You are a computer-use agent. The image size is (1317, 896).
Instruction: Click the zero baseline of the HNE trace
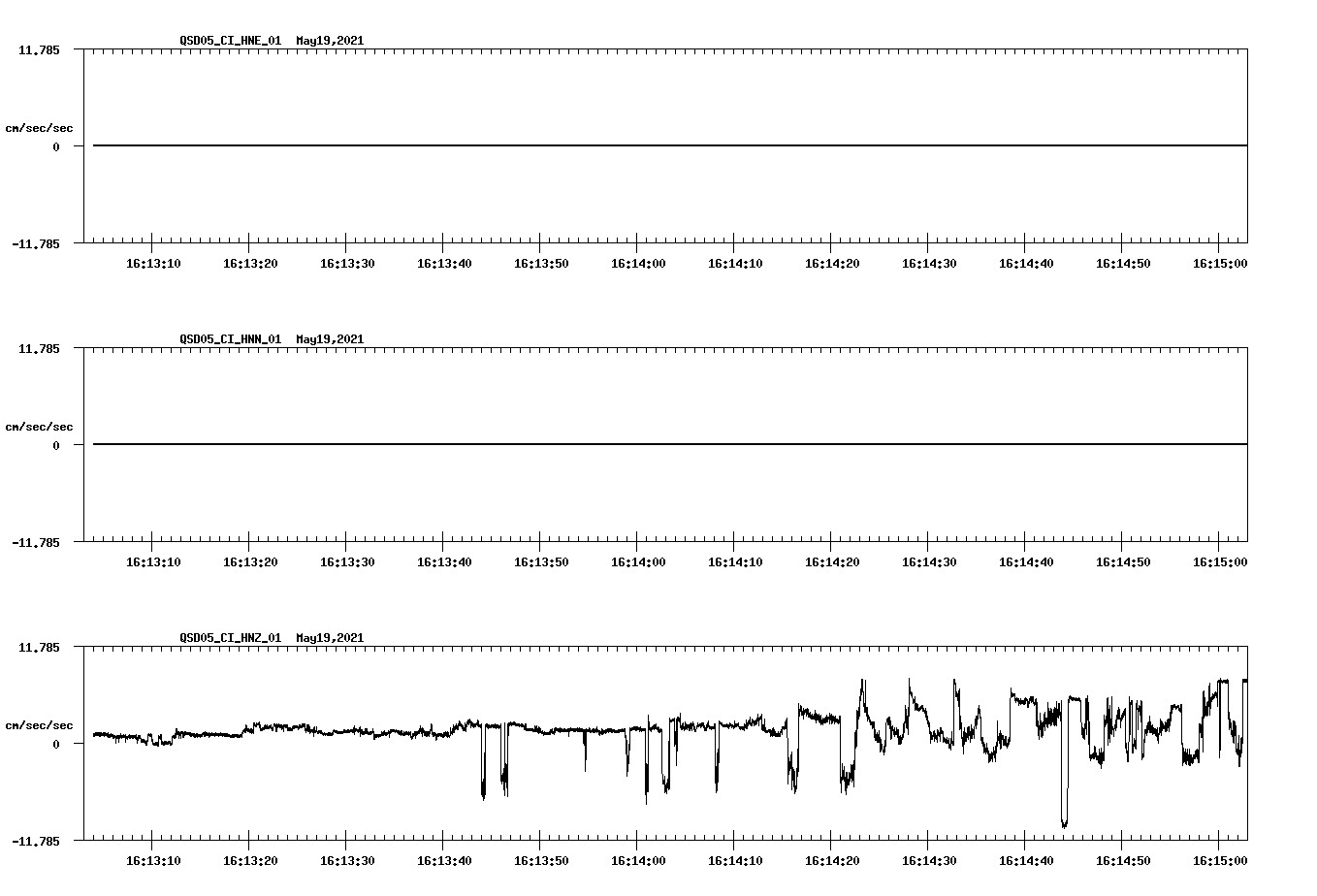(x=582, y=145)
